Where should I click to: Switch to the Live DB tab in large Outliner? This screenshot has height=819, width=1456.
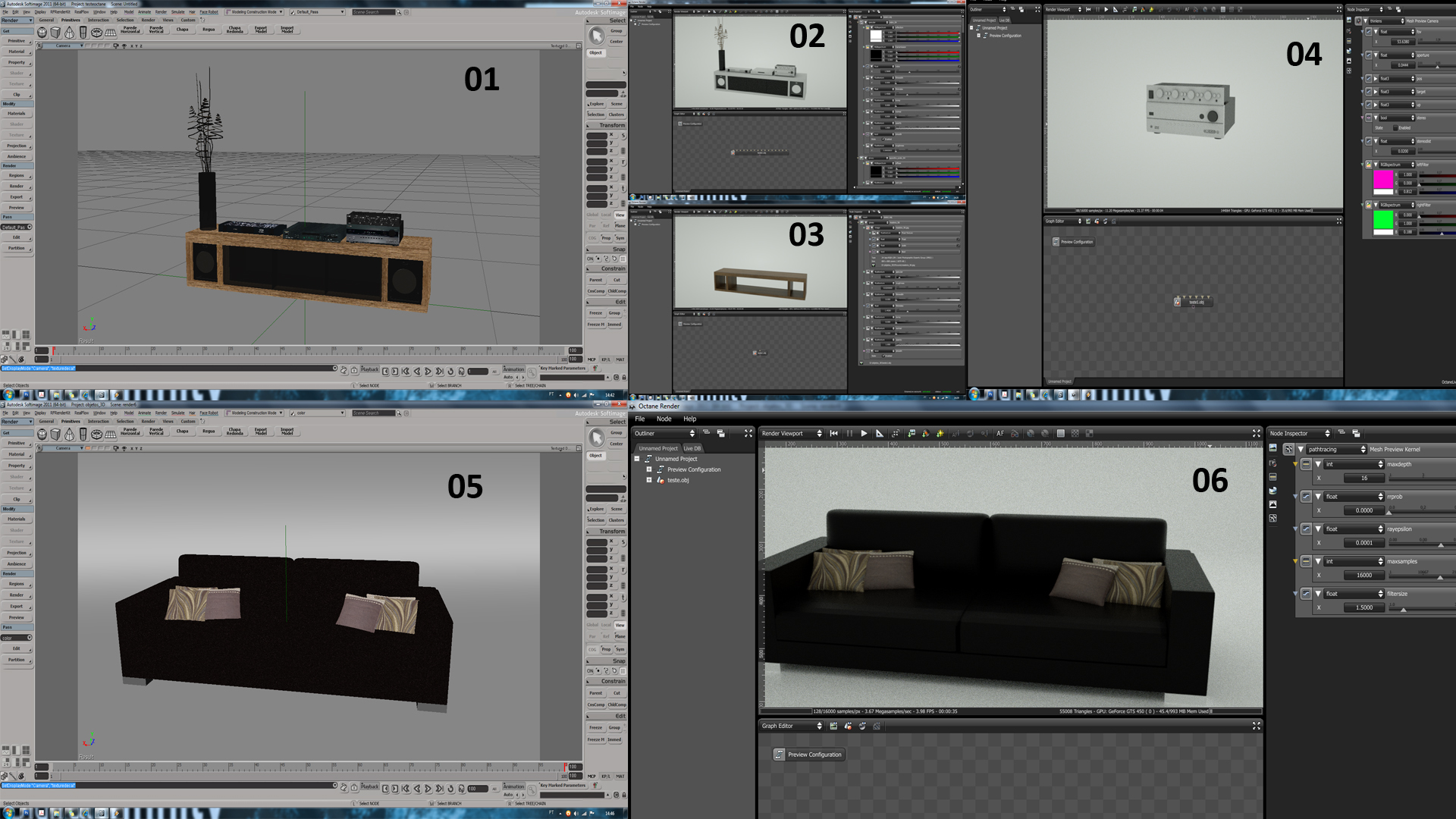(x=692, y=448)
